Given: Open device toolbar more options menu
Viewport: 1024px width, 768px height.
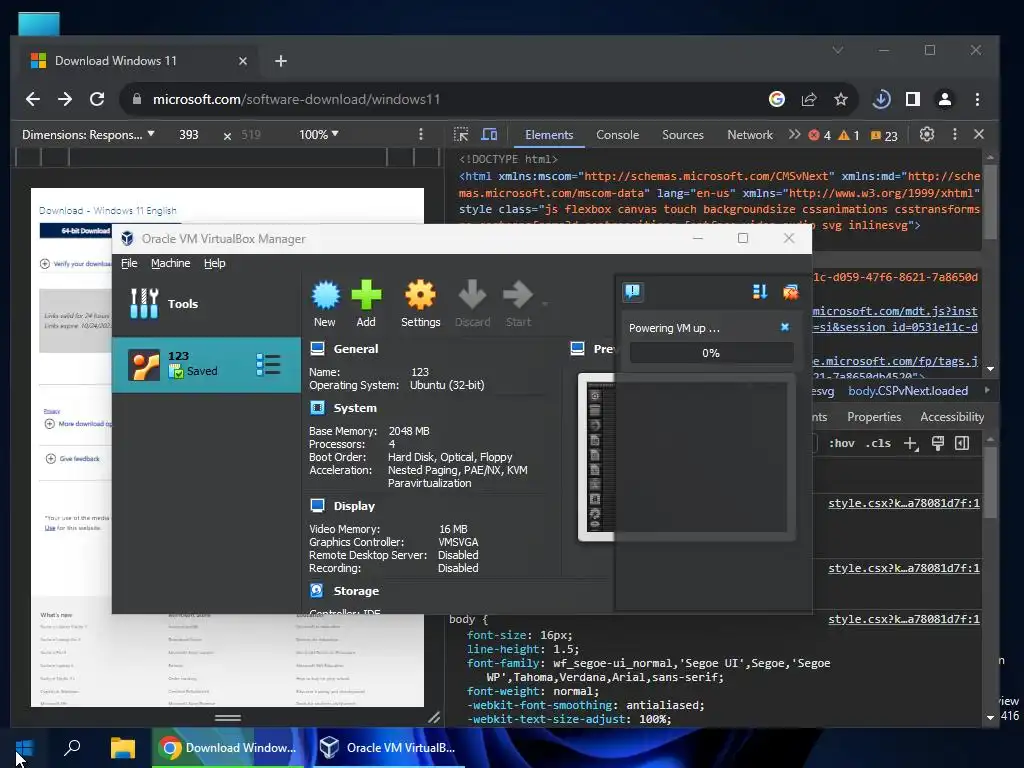Looking at the screenshot, I should point(421,135).
